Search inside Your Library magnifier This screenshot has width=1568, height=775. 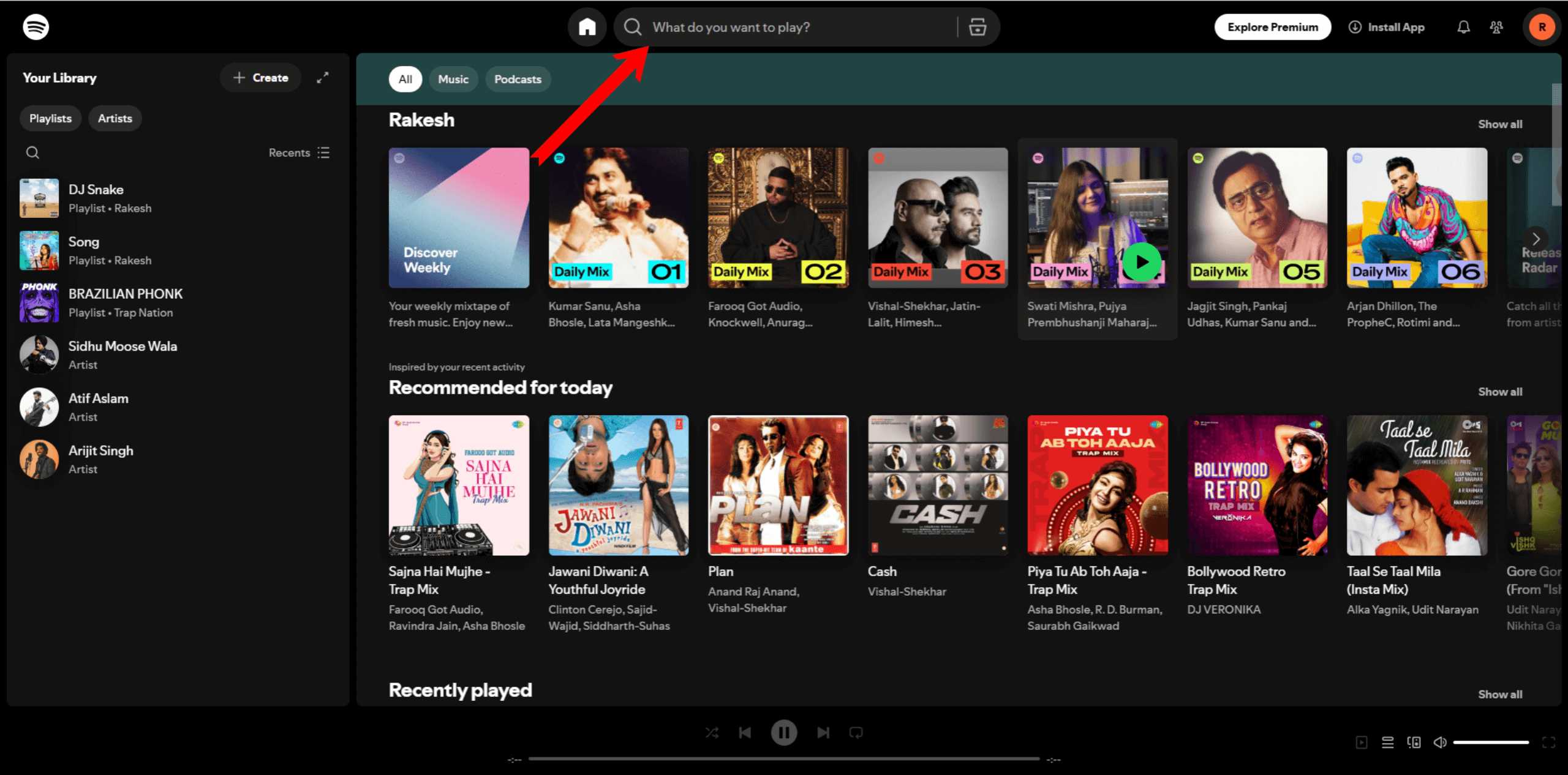[32, 152]
